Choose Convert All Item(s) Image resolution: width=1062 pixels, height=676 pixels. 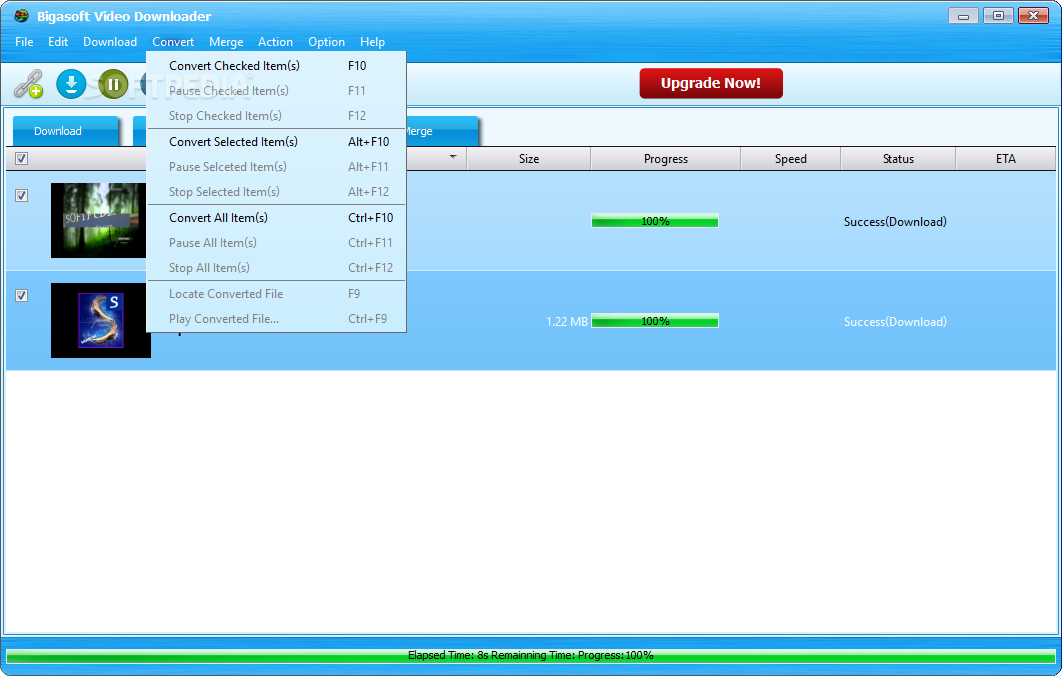[276, 217]
